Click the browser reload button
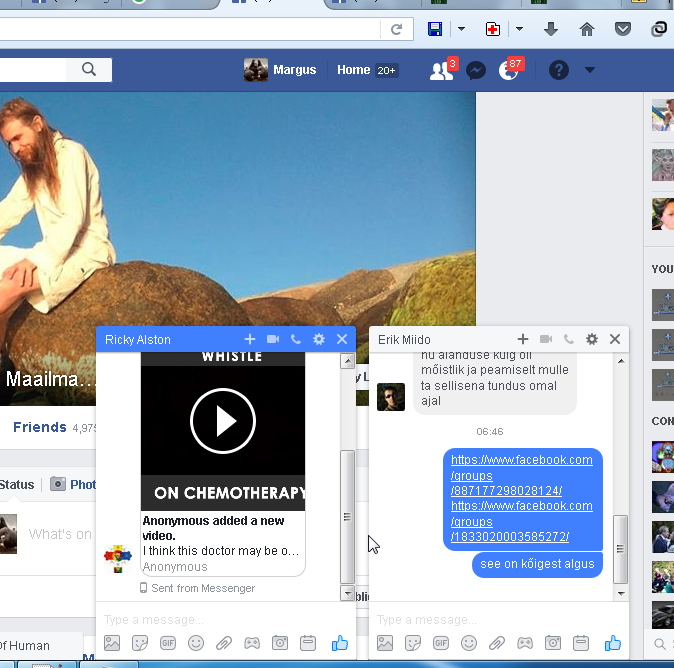 click(x=396, y=29)
